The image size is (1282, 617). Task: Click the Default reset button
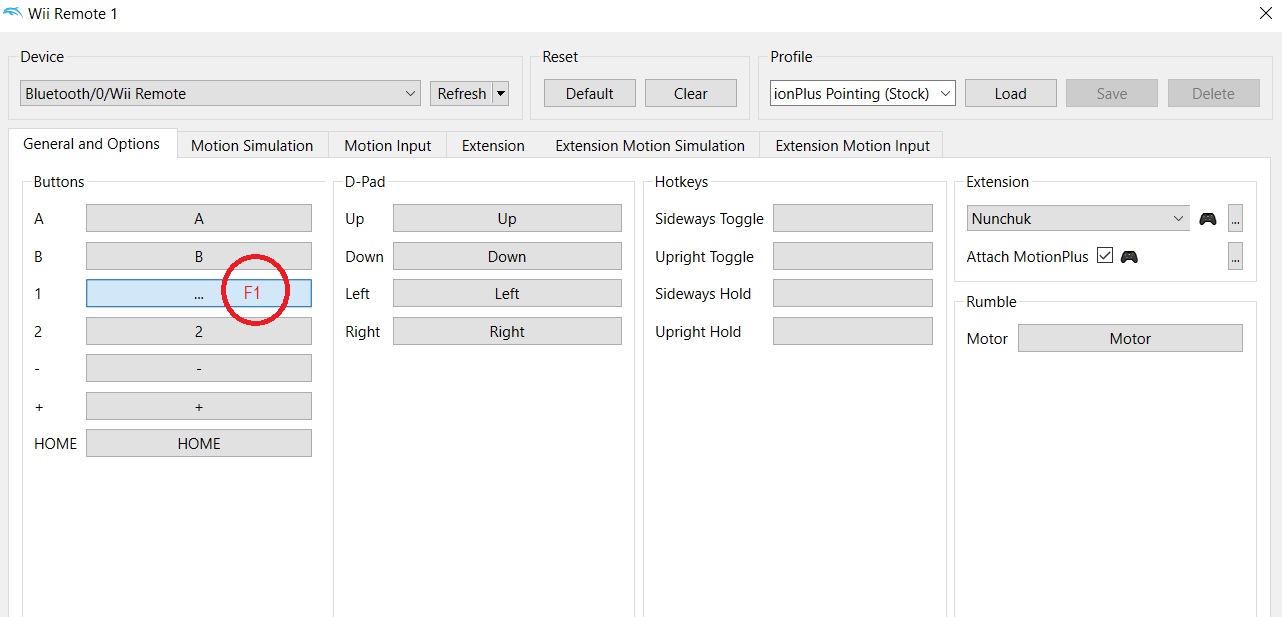590,93
